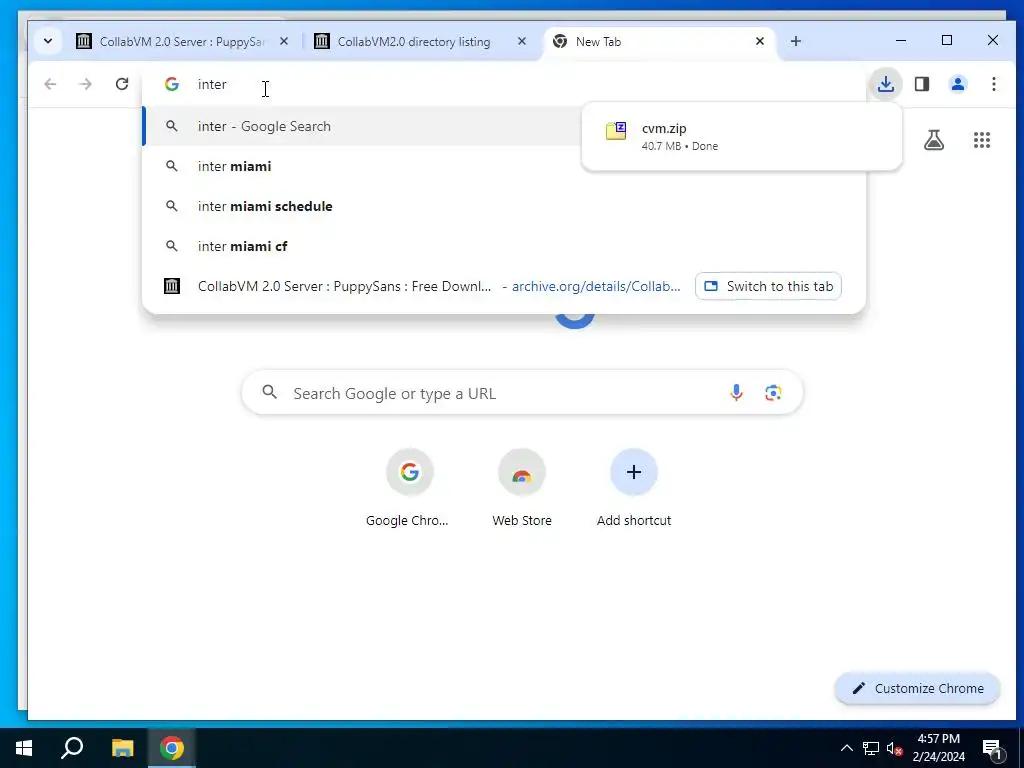Open the Google apps grid

(x=982, y=140)
